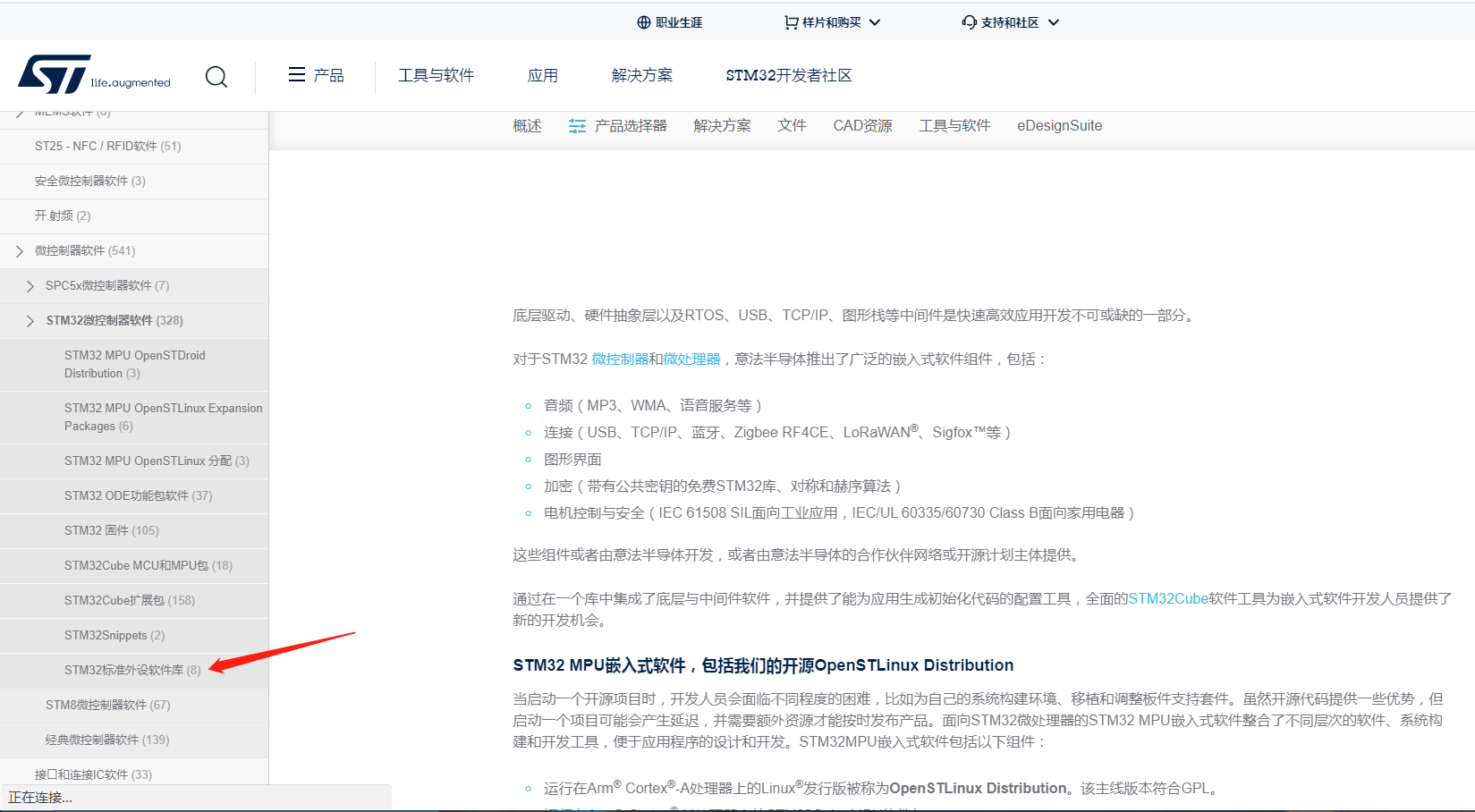The height and width of the screenshot is (812, 1475).
Task: Switch to the sub-navigation 工具与软件 tab
Action: tap(955, 126)
